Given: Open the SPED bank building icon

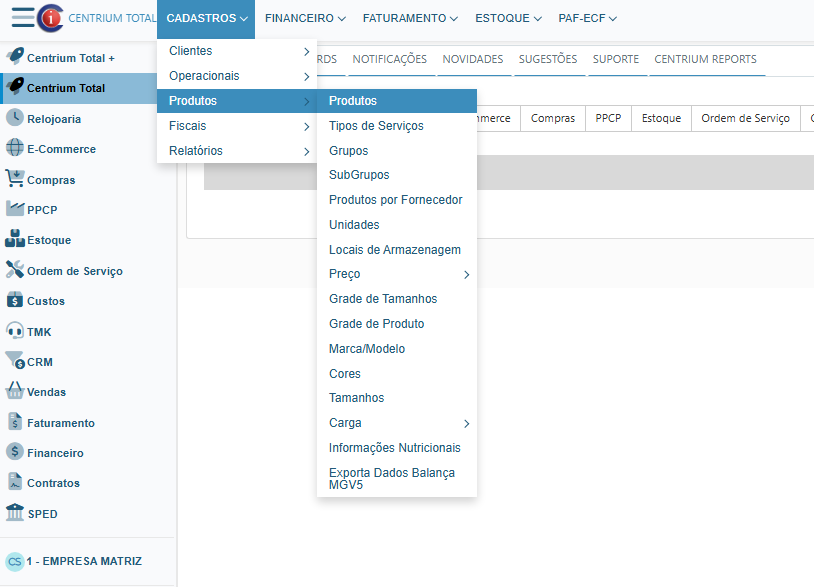Looking at the screenshot, I should click(x=15, y=513).
